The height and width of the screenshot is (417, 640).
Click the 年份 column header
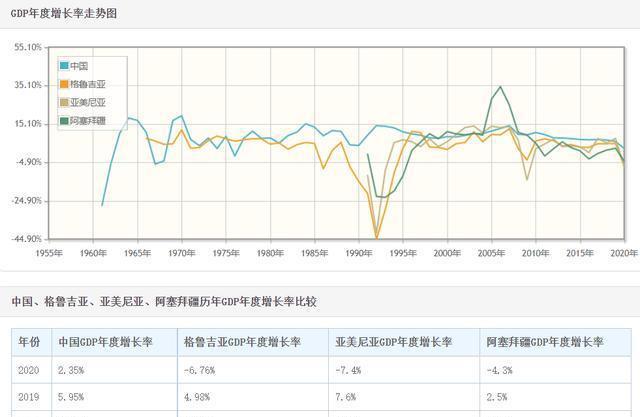click(29, 342)
